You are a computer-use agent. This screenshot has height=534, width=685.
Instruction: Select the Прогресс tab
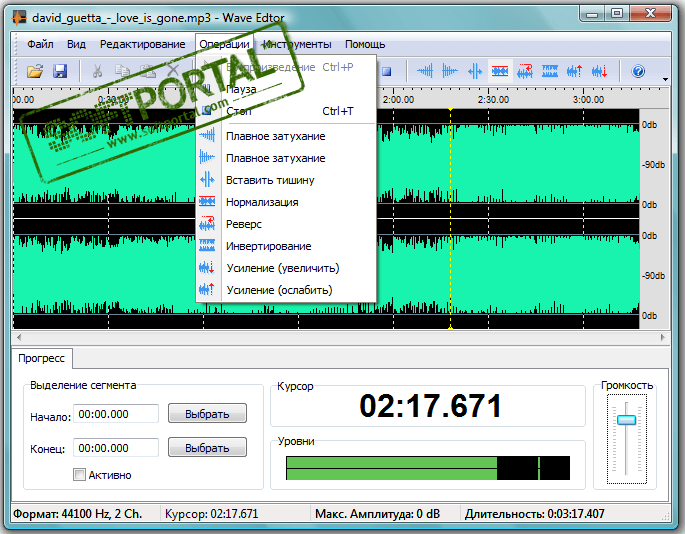(42, 358)
